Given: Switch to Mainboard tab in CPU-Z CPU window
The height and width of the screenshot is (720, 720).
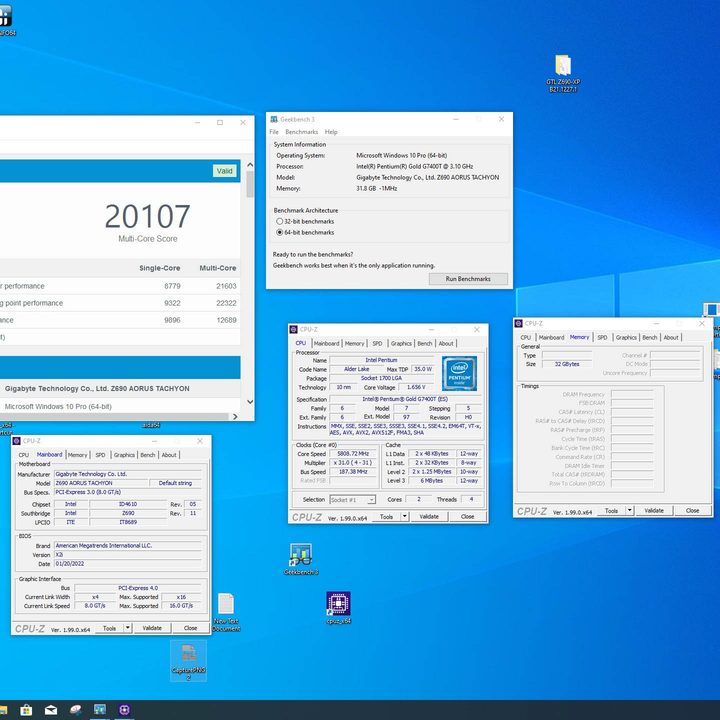Looking at the screenshot, I should pos(326,343).
